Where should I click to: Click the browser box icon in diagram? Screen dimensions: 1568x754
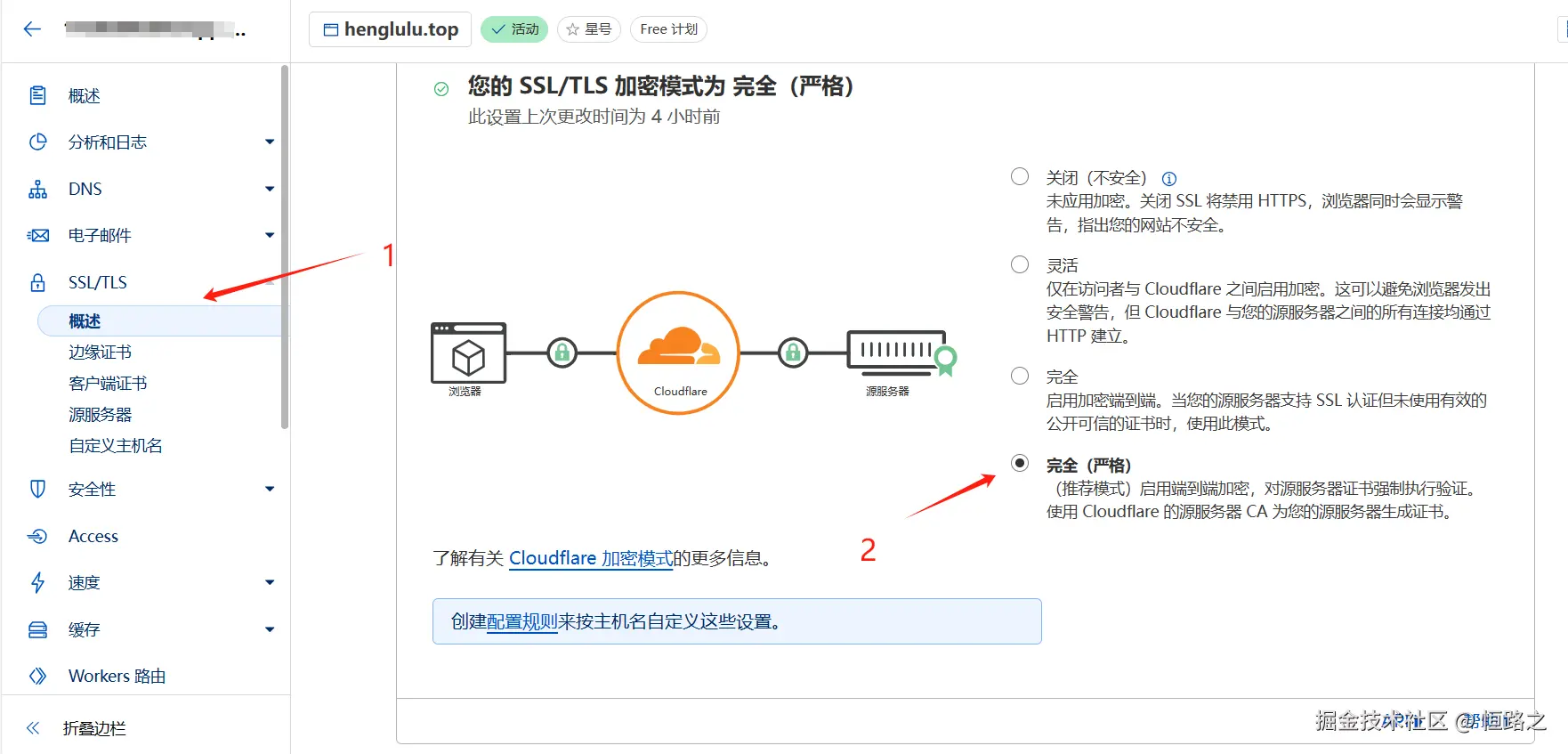click(468, 353)
